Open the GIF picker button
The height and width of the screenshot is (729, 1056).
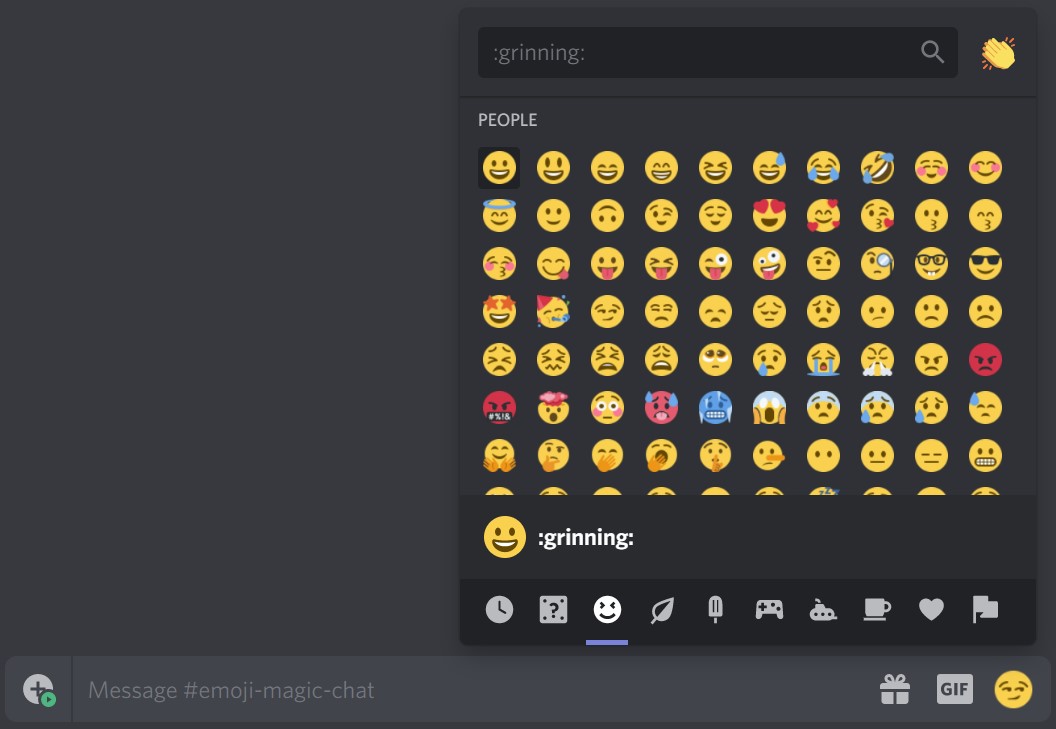tap(954, 689)
